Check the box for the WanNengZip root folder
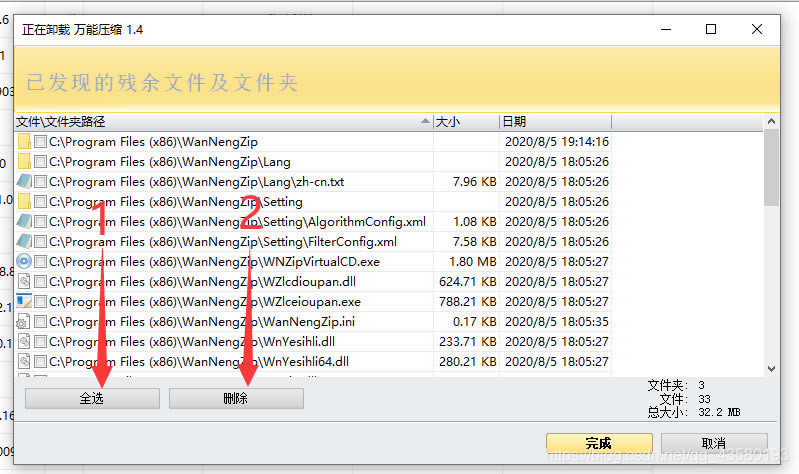The height and width of the screenshot is (474, 799). click(x=40, y=142)
